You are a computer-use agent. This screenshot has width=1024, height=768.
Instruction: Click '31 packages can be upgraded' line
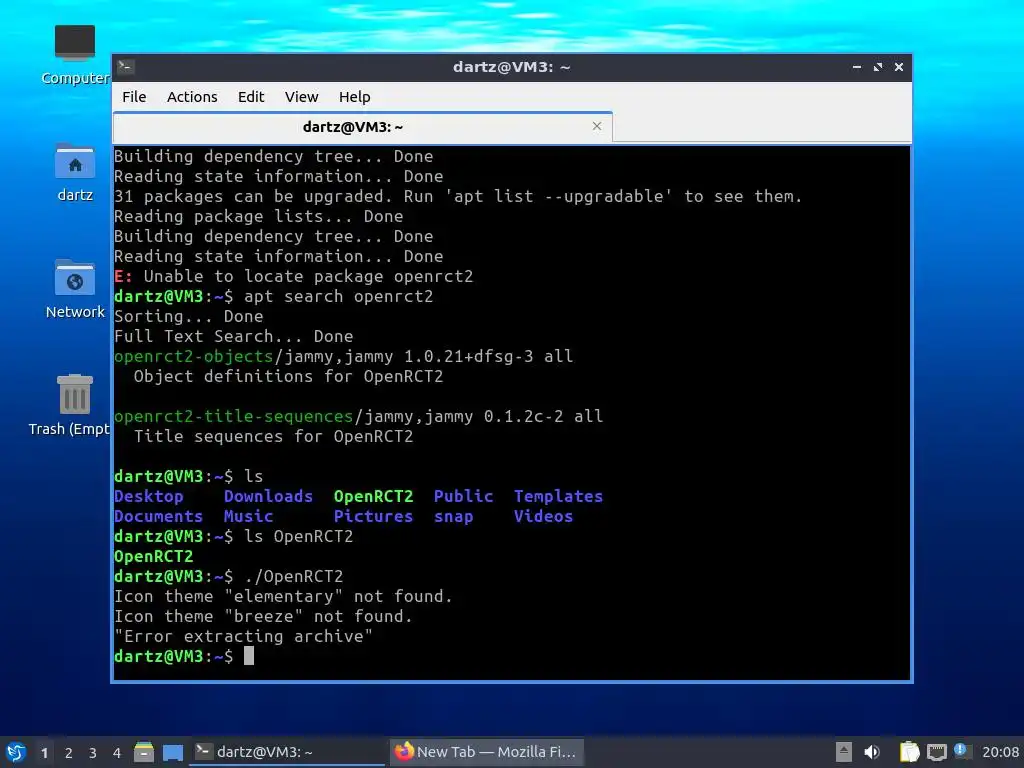click(x=458, y=197)
